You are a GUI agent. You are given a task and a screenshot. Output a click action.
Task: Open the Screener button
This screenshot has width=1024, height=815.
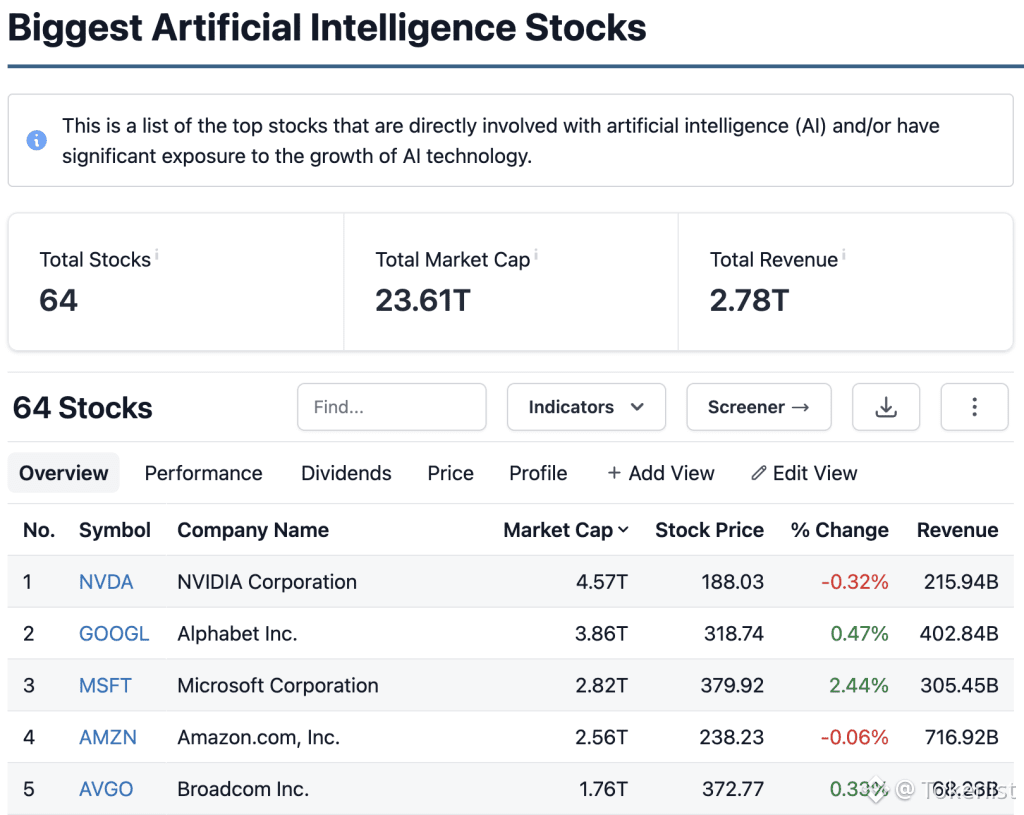pos(758,407)
